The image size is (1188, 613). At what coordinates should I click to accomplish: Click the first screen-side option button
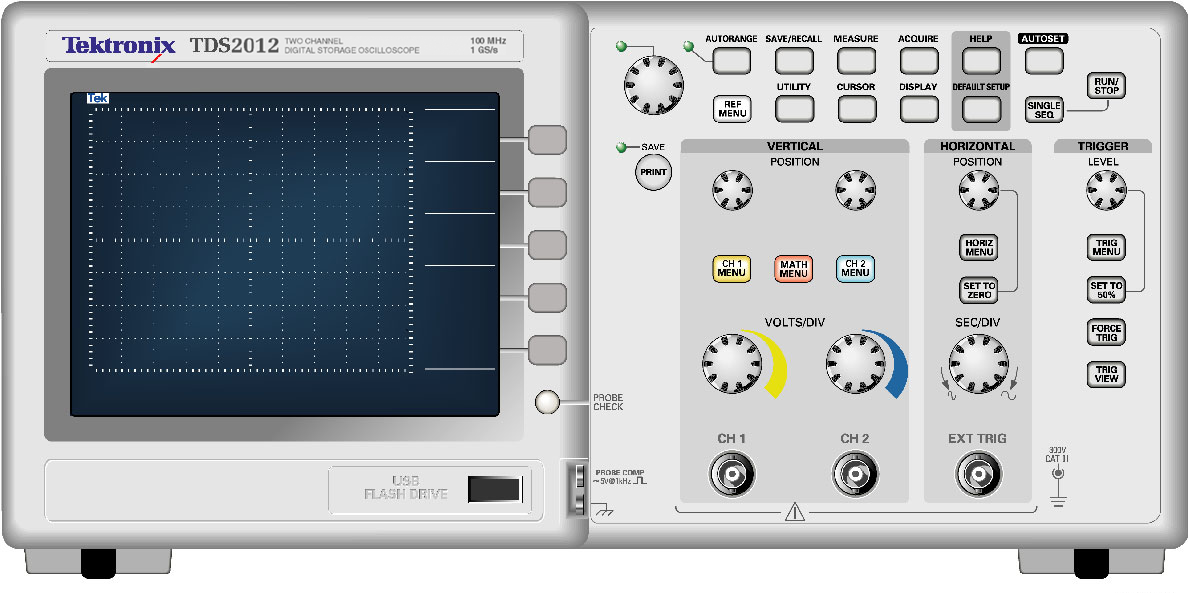tap(548, 140)
